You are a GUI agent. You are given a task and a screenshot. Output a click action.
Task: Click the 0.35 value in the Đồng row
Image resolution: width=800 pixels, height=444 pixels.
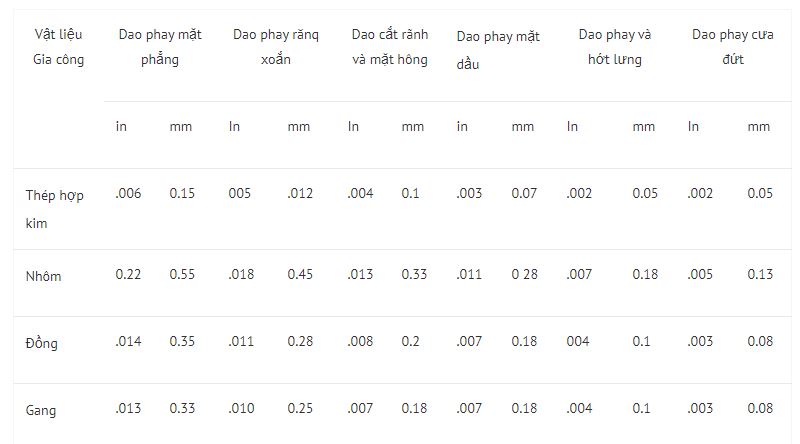[x=182, y=341]
